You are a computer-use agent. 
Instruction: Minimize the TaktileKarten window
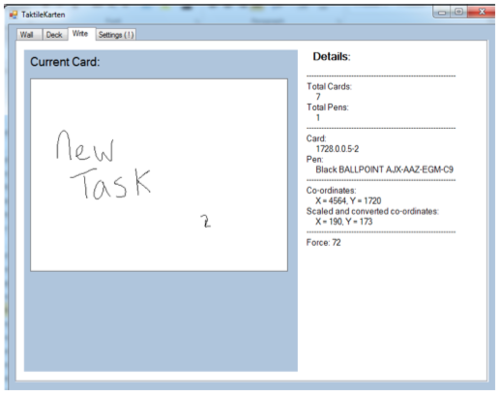pyautogui.click(x=442, y=12)
